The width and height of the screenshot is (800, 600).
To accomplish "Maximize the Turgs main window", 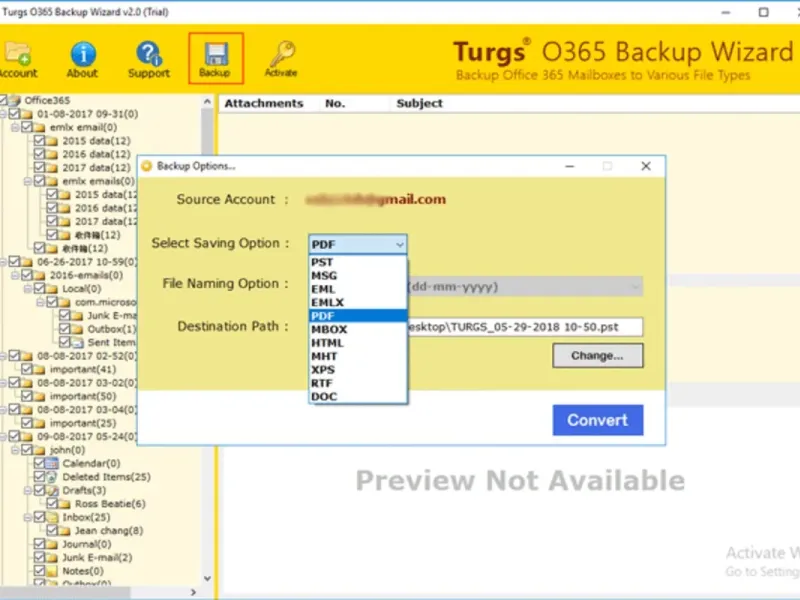I will [763, 12].
